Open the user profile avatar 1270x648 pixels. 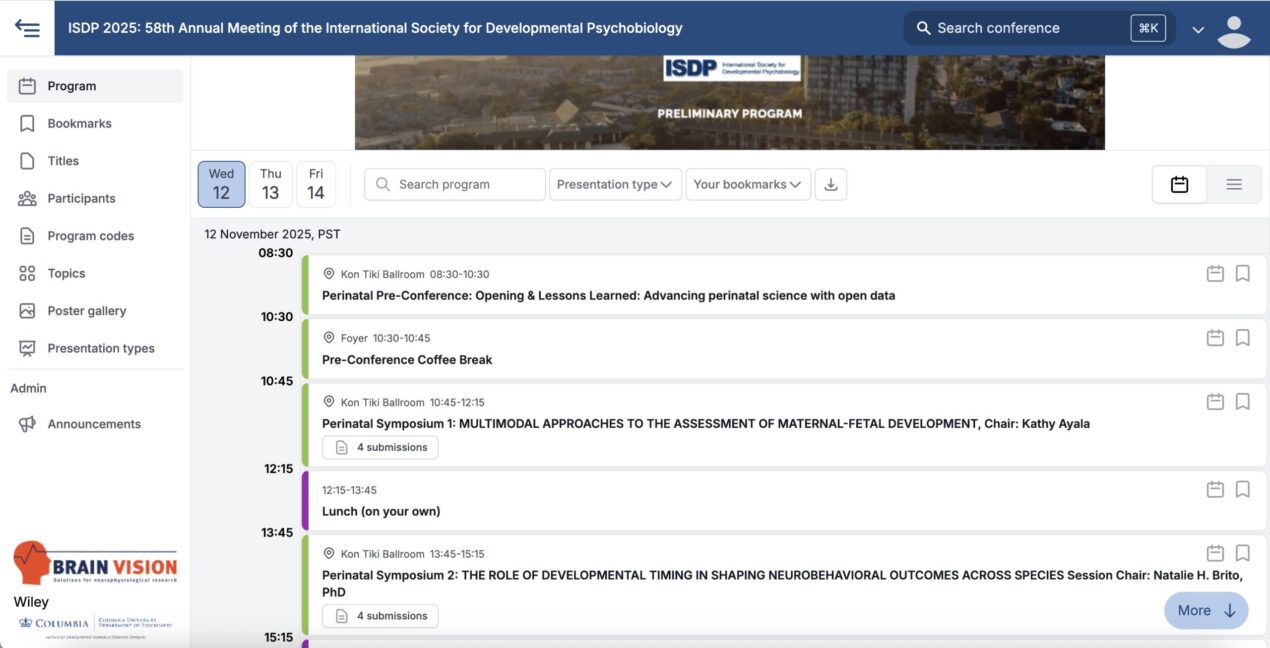click(1234, 32)
